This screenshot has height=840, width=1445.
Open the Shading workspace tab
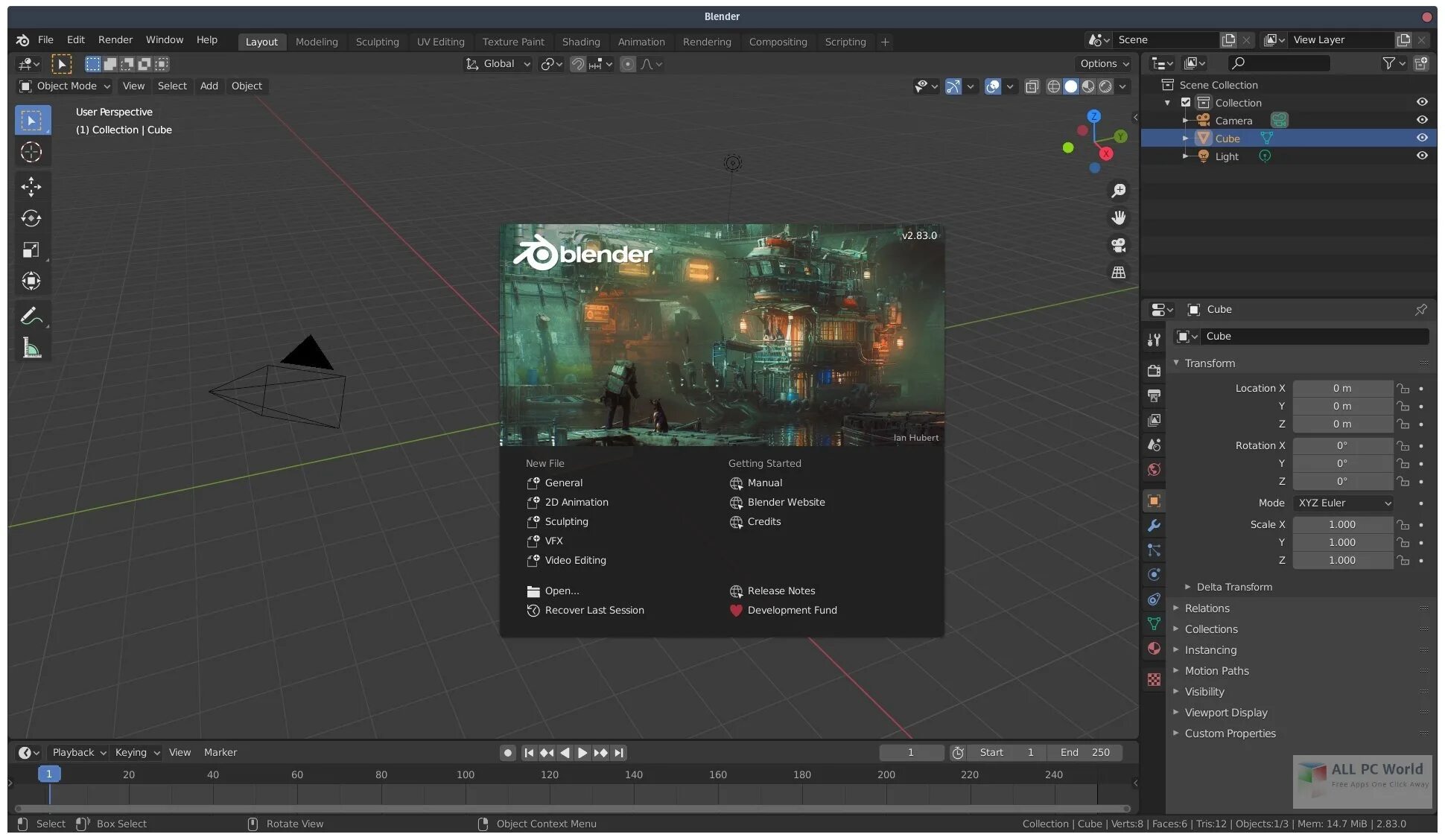[x=579, y=42]
